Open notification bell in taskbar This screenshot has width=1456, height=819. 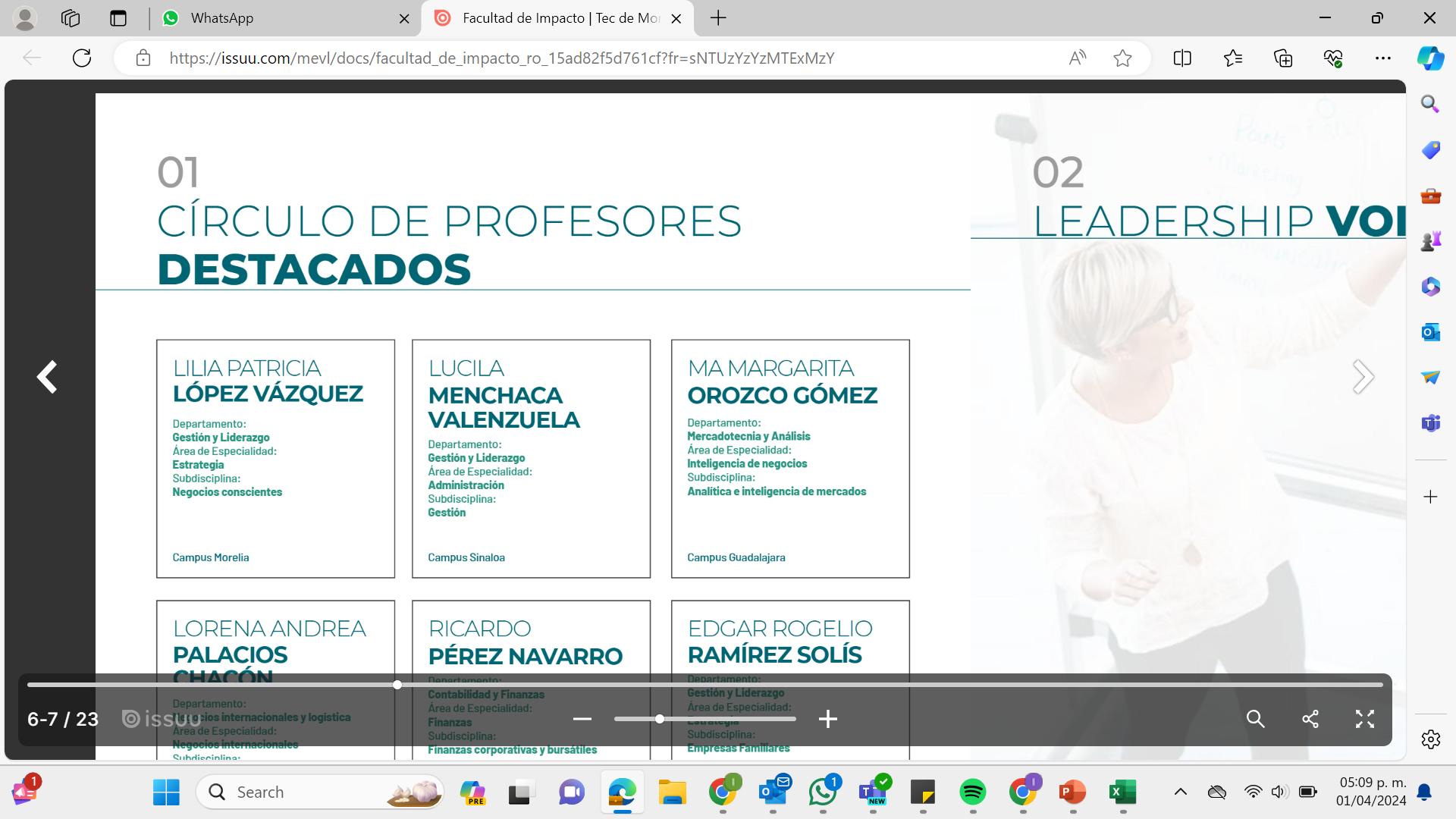point(1425,792)
